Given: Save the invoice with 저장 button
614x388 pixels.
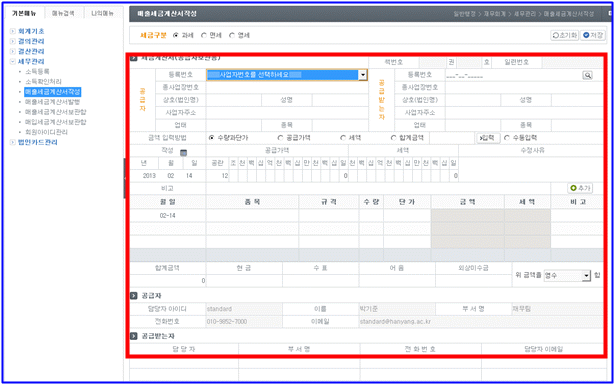Looking at the screenshot, I should click(x=593, y=35).
